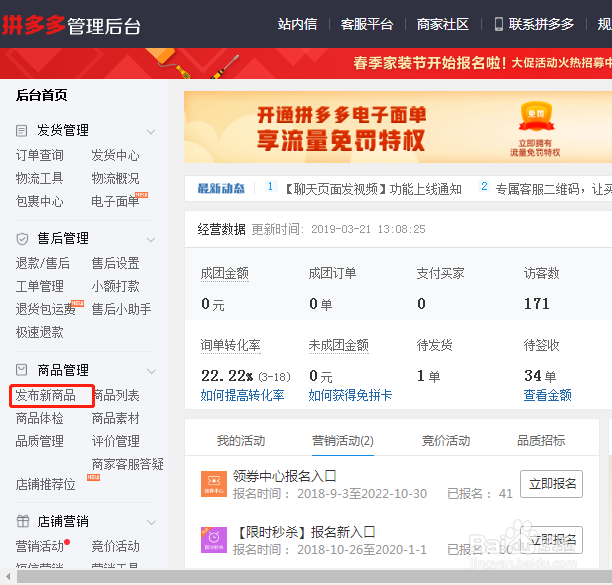Click horizontal scrollbar left arrow

pos(8,576)
